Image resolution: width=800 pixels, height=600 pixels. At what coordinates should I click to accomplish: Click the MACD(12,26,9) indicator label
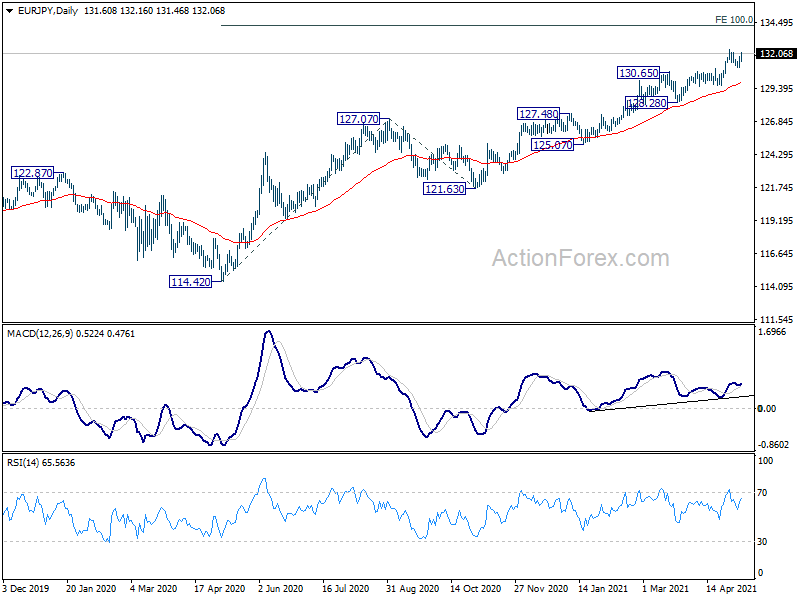point(40,334)
